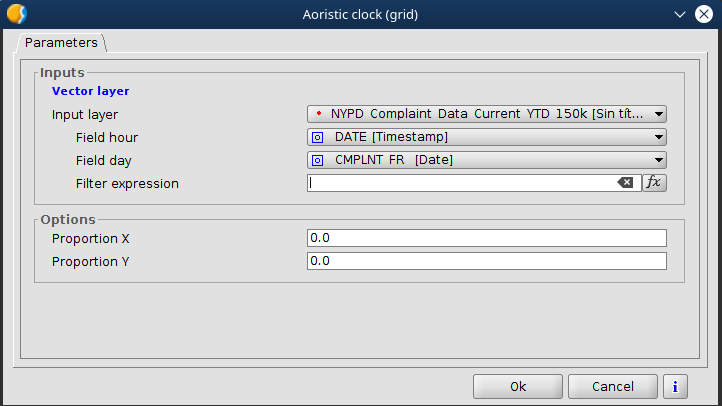Close the Aoristic clock dialog

click(x=704, y=14)
